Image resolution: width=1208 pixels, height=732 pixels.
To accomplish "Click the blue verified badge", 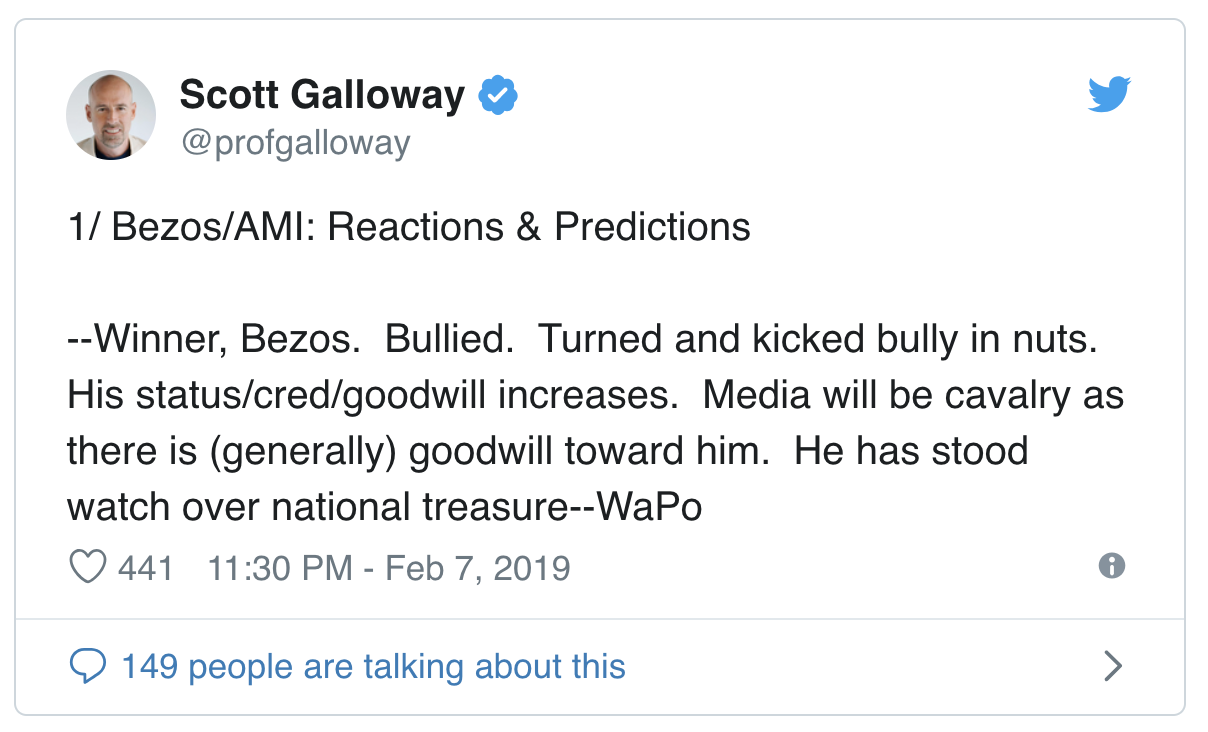I will click(498, 96).
